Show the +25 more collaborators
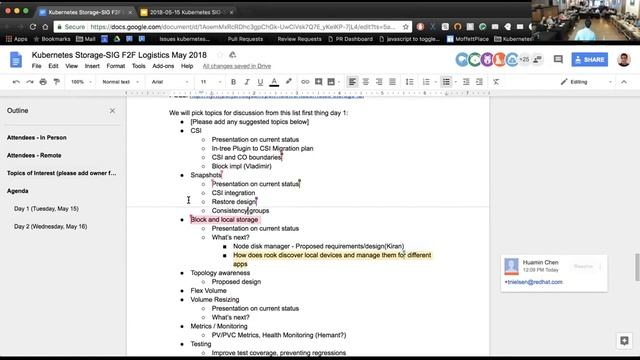The height and width of the screenshot is (360, 640). pyautogui.click(x=524, y=60)
